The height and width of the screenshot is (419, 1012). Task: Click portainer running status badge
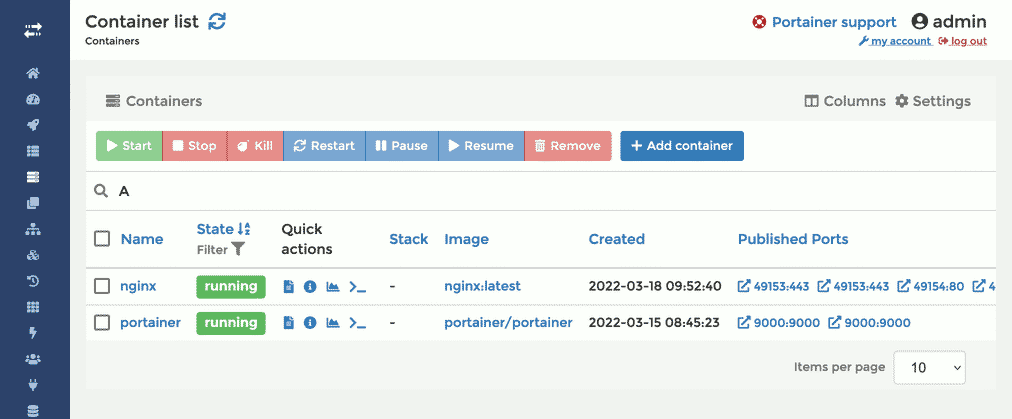click(231, 322)
